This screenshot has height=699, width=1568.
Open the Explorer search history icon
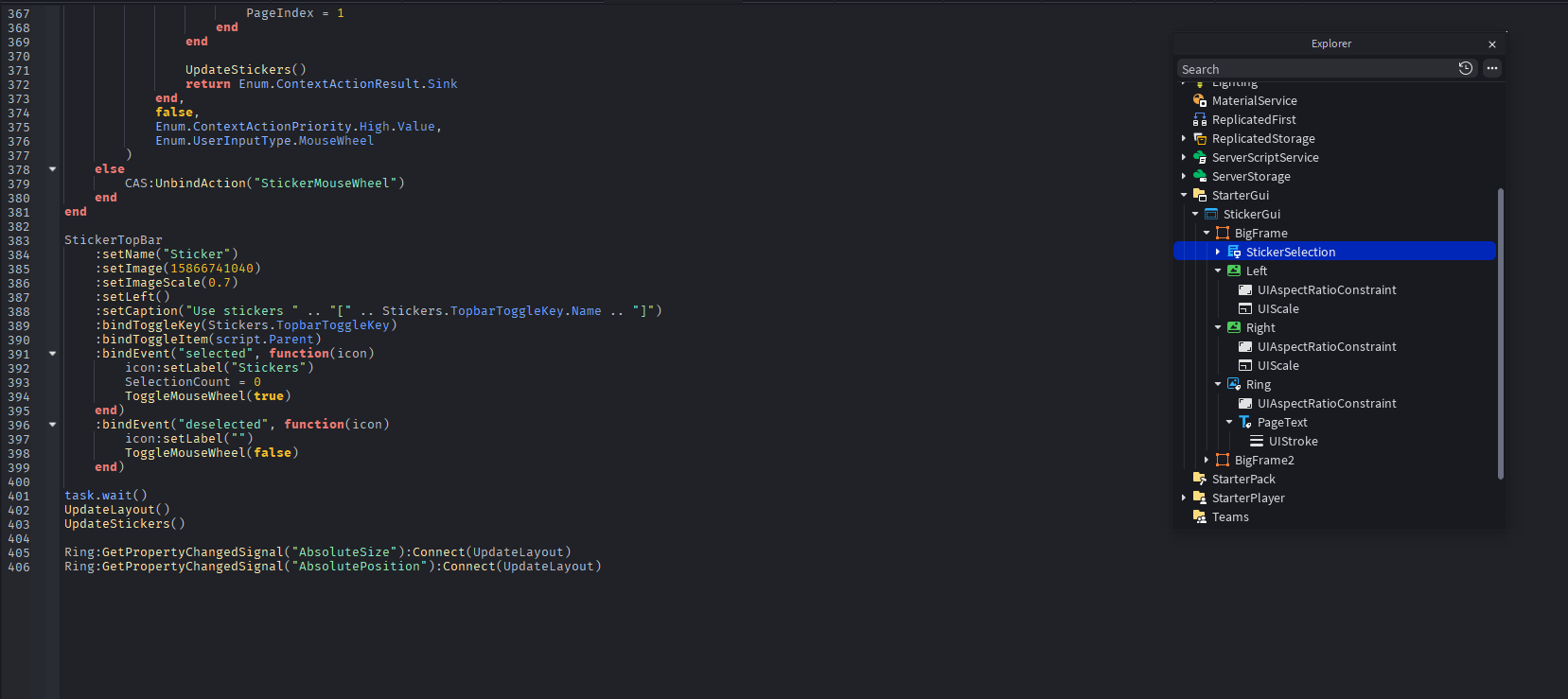(1466, 68)
